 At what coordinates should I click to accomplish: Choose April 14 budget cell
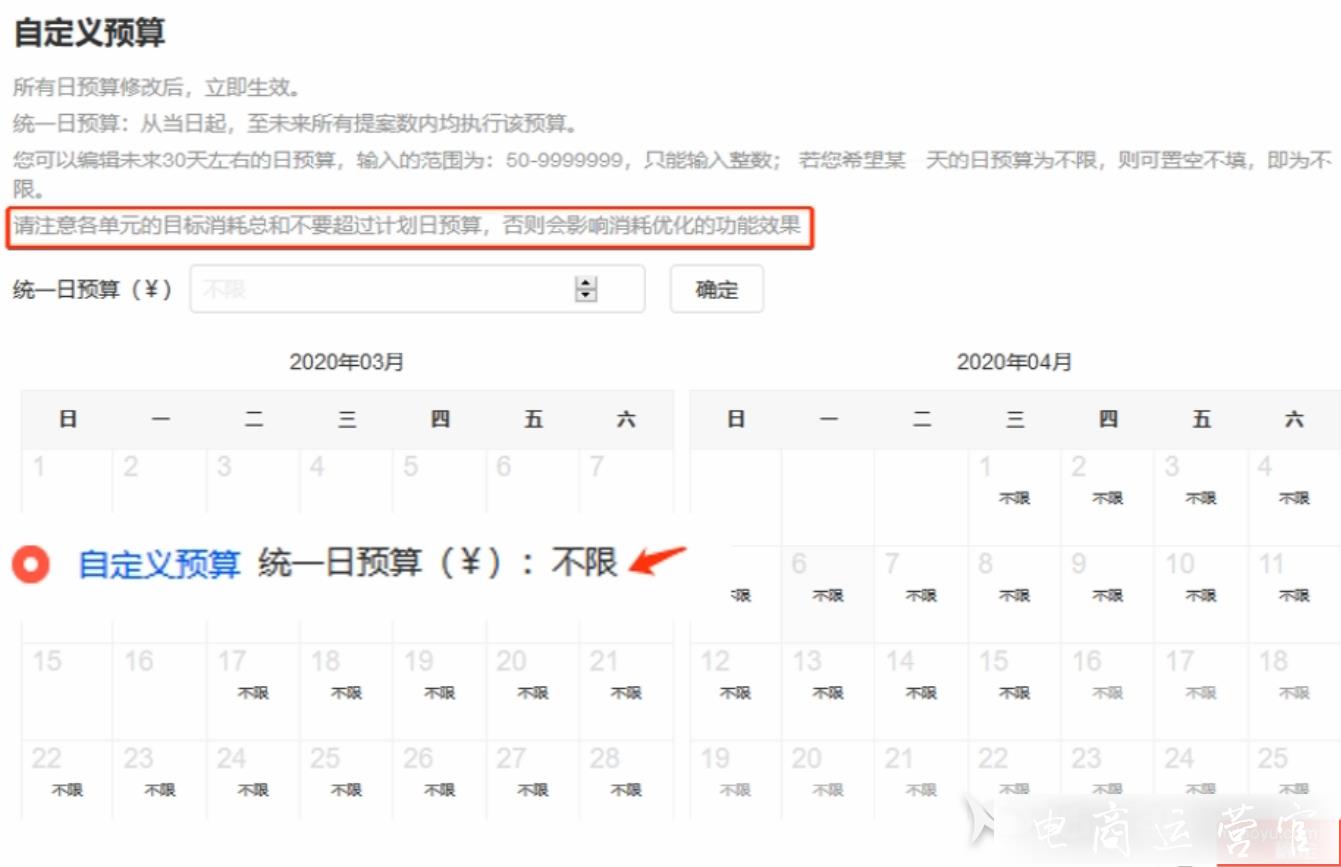(921, 691)
